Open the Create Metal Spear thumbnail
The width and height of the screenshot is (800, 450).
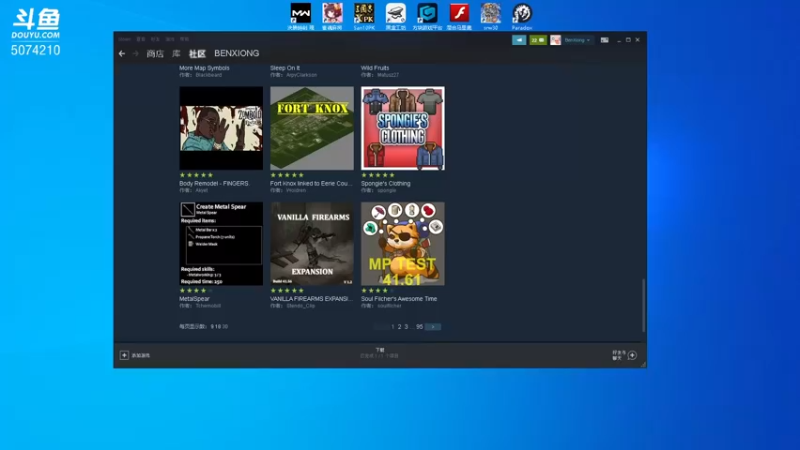click(x=221, y=243)
